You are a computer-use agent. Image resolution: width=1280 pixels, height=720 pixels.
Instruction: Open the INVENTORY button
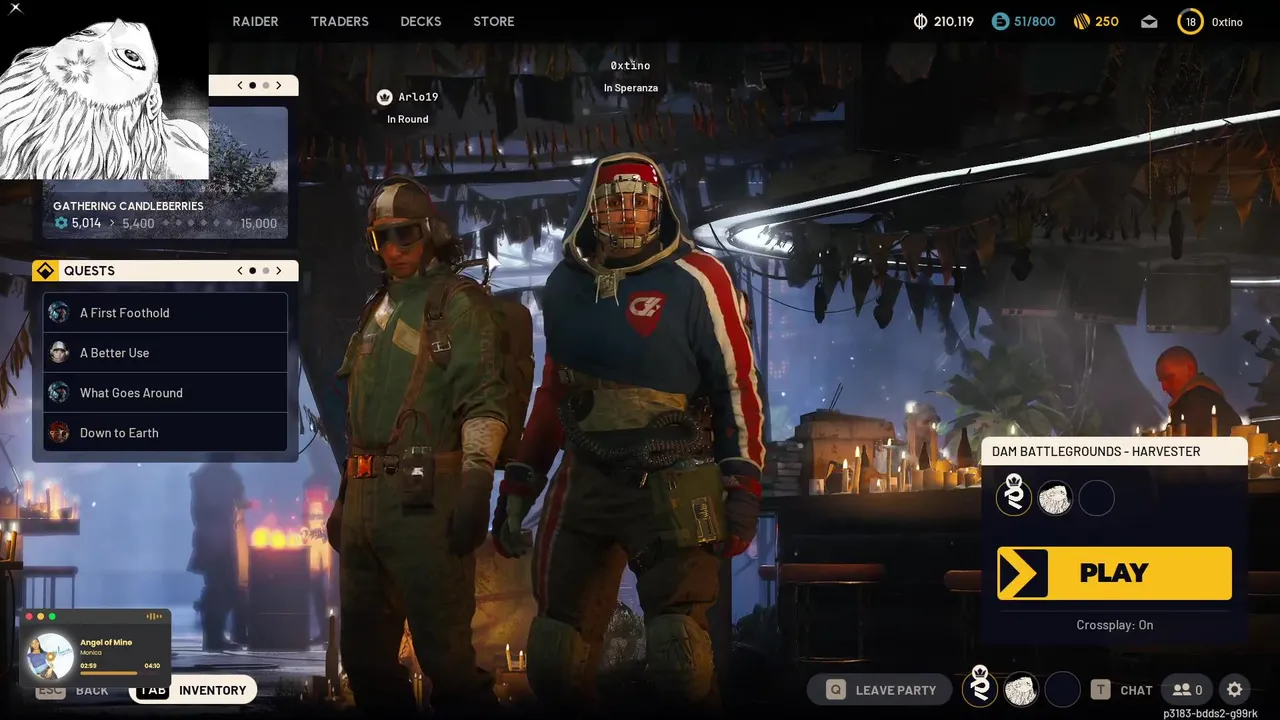193,690
